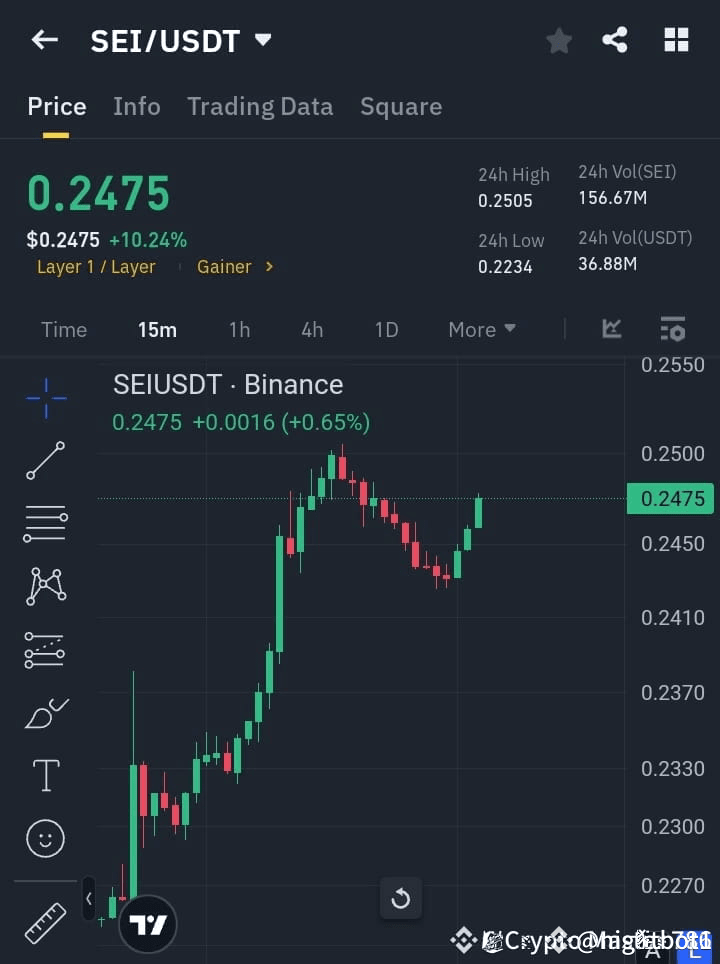
Task: Share this SEI/USDT chart
Action: pos(615,40)
